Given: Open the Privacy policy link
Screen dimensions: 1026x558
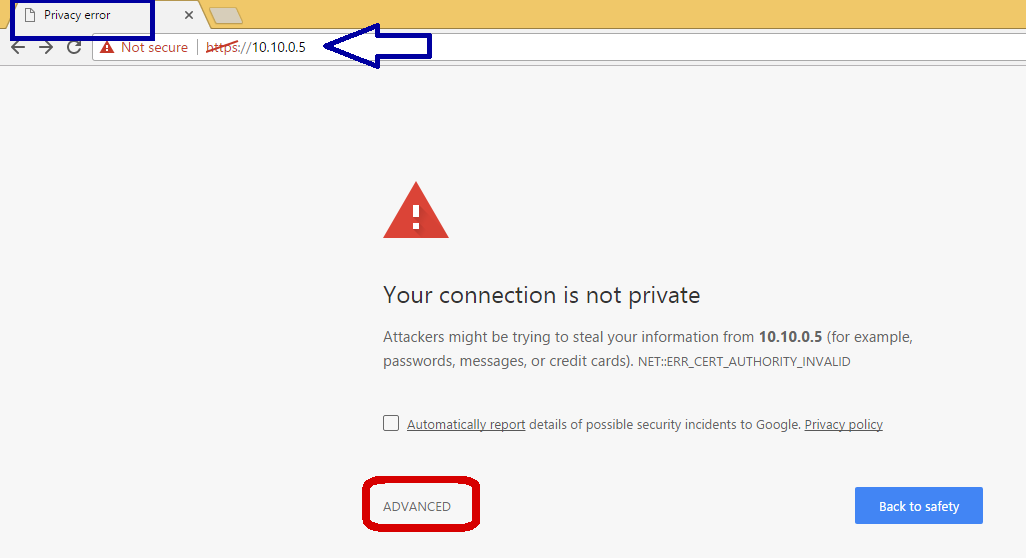Looking at the screenshot, I should point(843,424).
